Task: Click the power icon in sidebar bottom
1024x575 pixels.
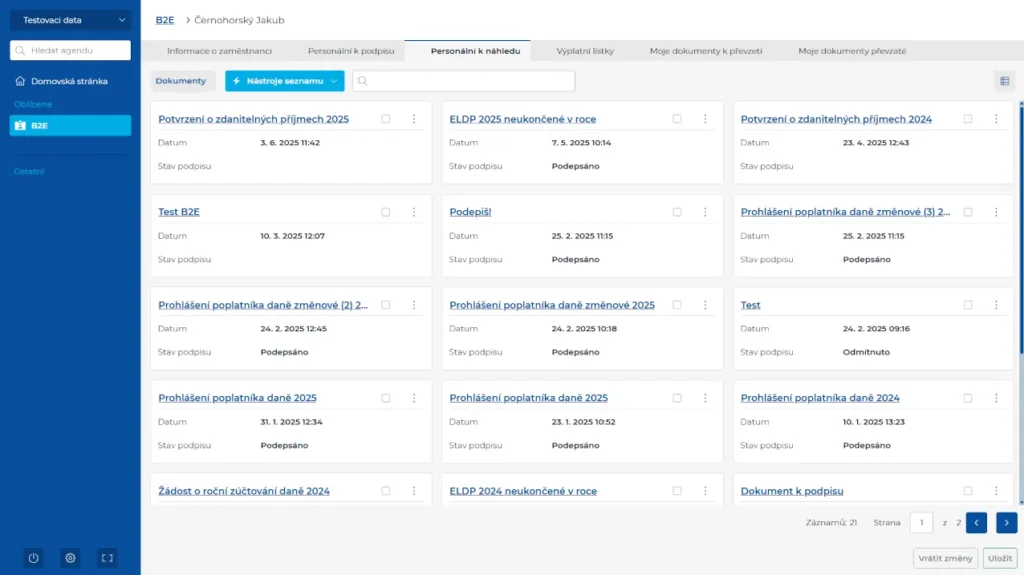Action: coord(33,558)
